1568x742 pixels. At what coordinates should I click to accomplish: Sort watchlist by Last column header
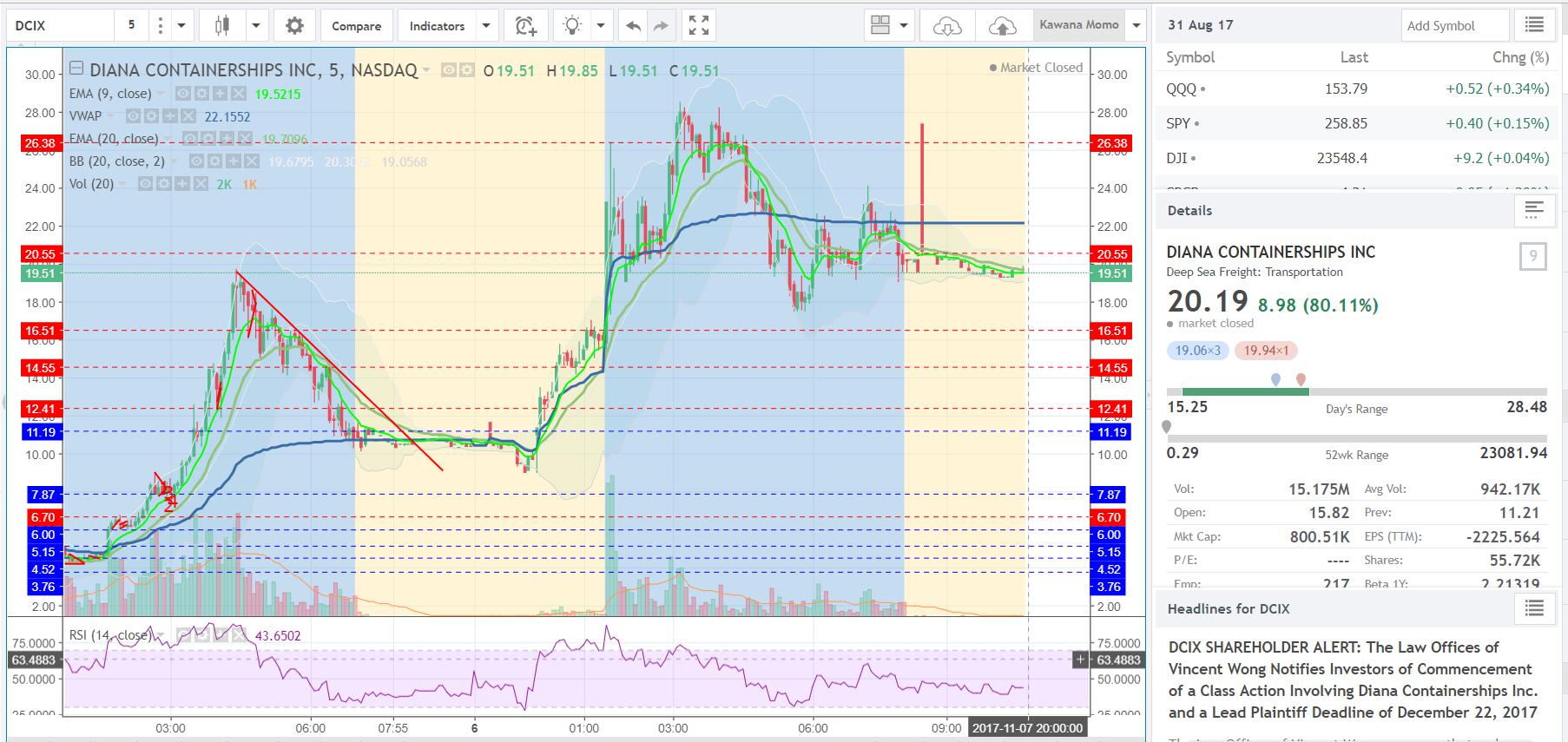click(x=1354, y=57)
